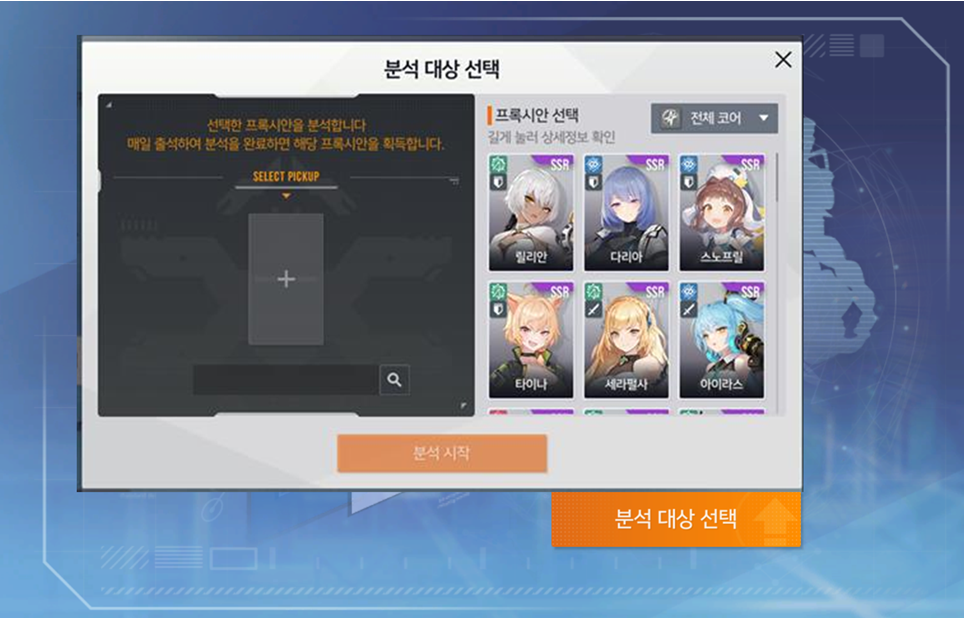Screen dimensions: 964x618
Task: Select the 세라펄사 character card
Action: (x=626, y=340)
